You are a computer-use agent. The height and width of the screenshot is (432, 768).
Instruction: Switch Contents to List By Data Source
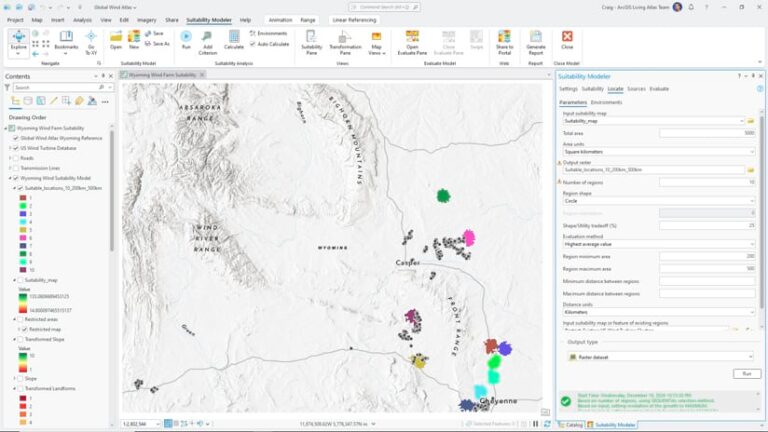(x=28, y=101)
